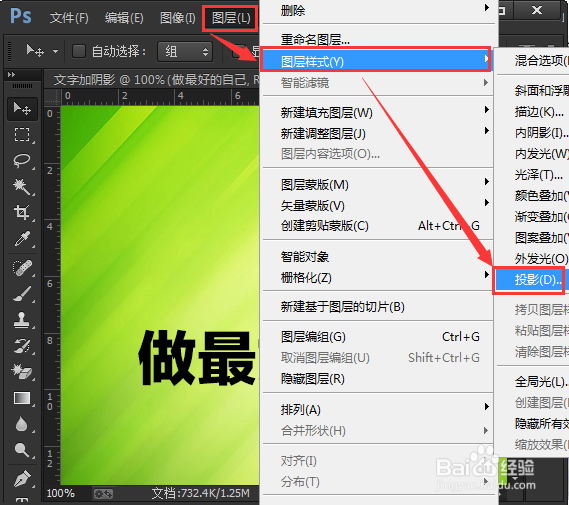Open the 图像(I) menu
This screenshot has height=505, width=569.
pos(178,17)
